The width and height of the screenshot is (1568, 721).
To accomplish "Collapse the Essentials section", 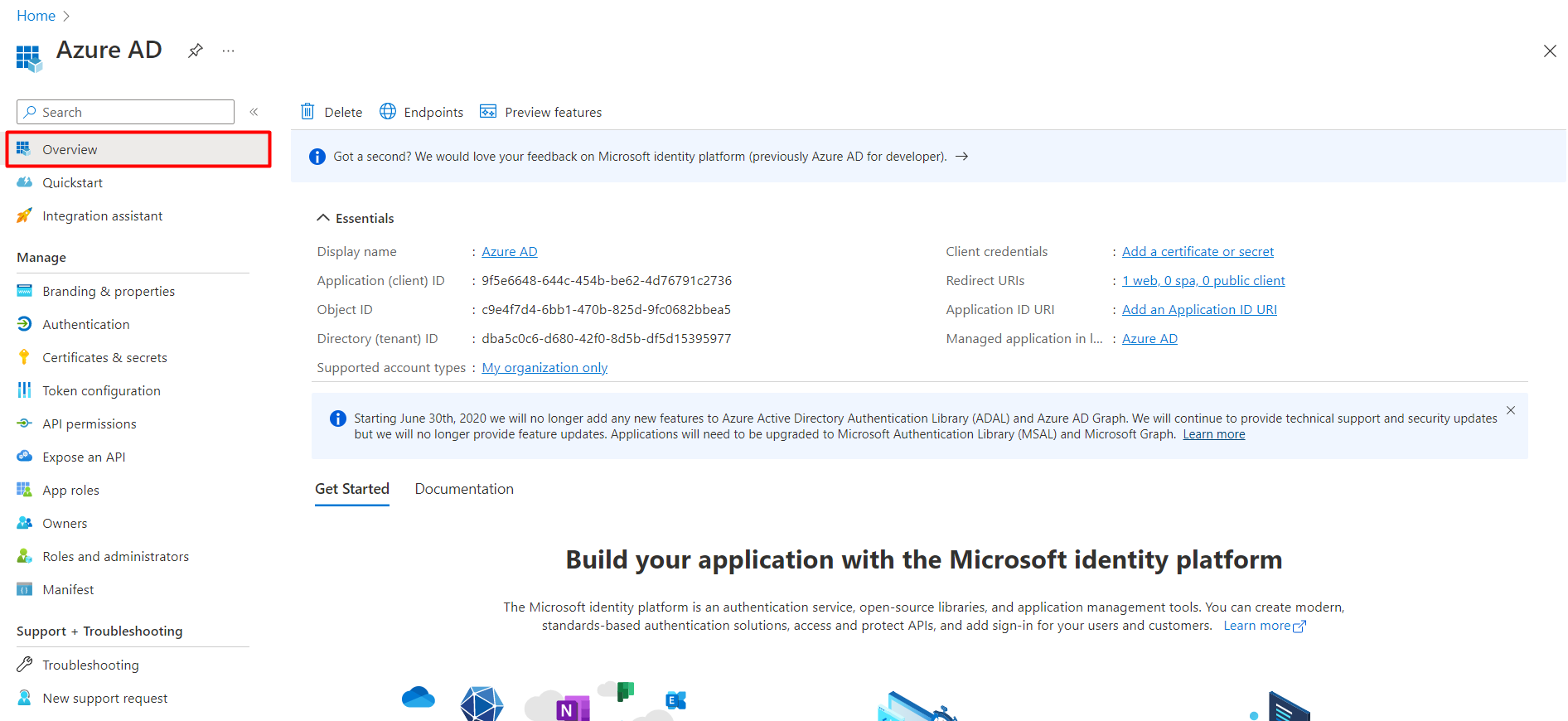I will point(356,218).
